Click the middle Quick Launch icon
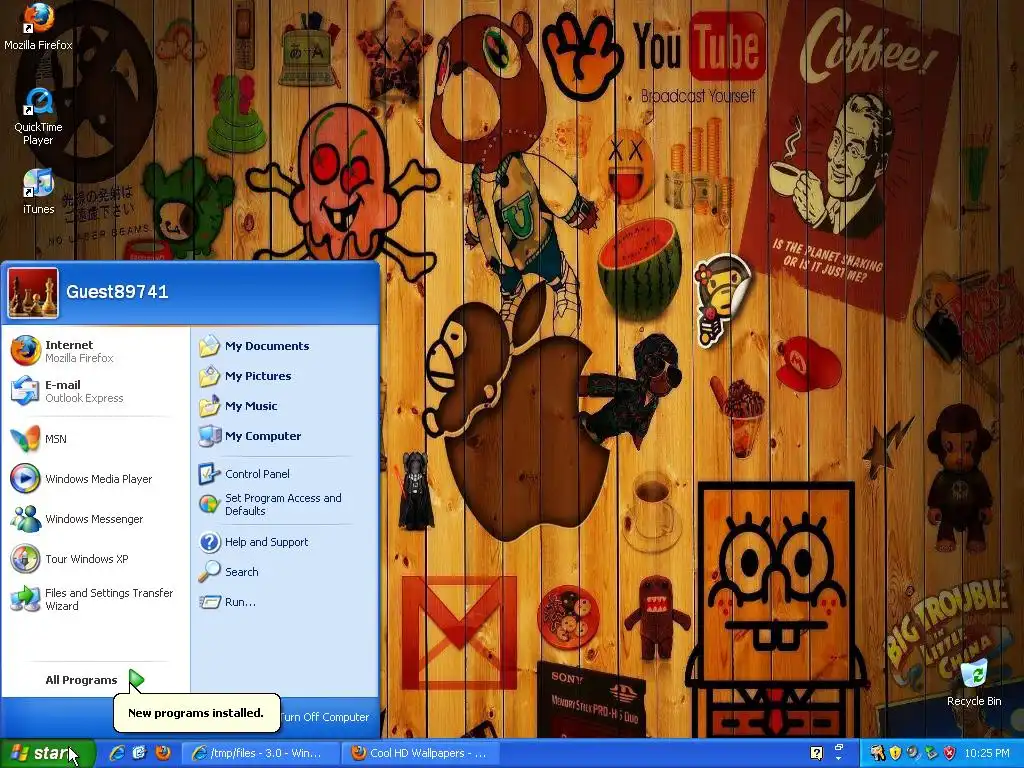Viewport: 1024px width, 768px height. 140,753
